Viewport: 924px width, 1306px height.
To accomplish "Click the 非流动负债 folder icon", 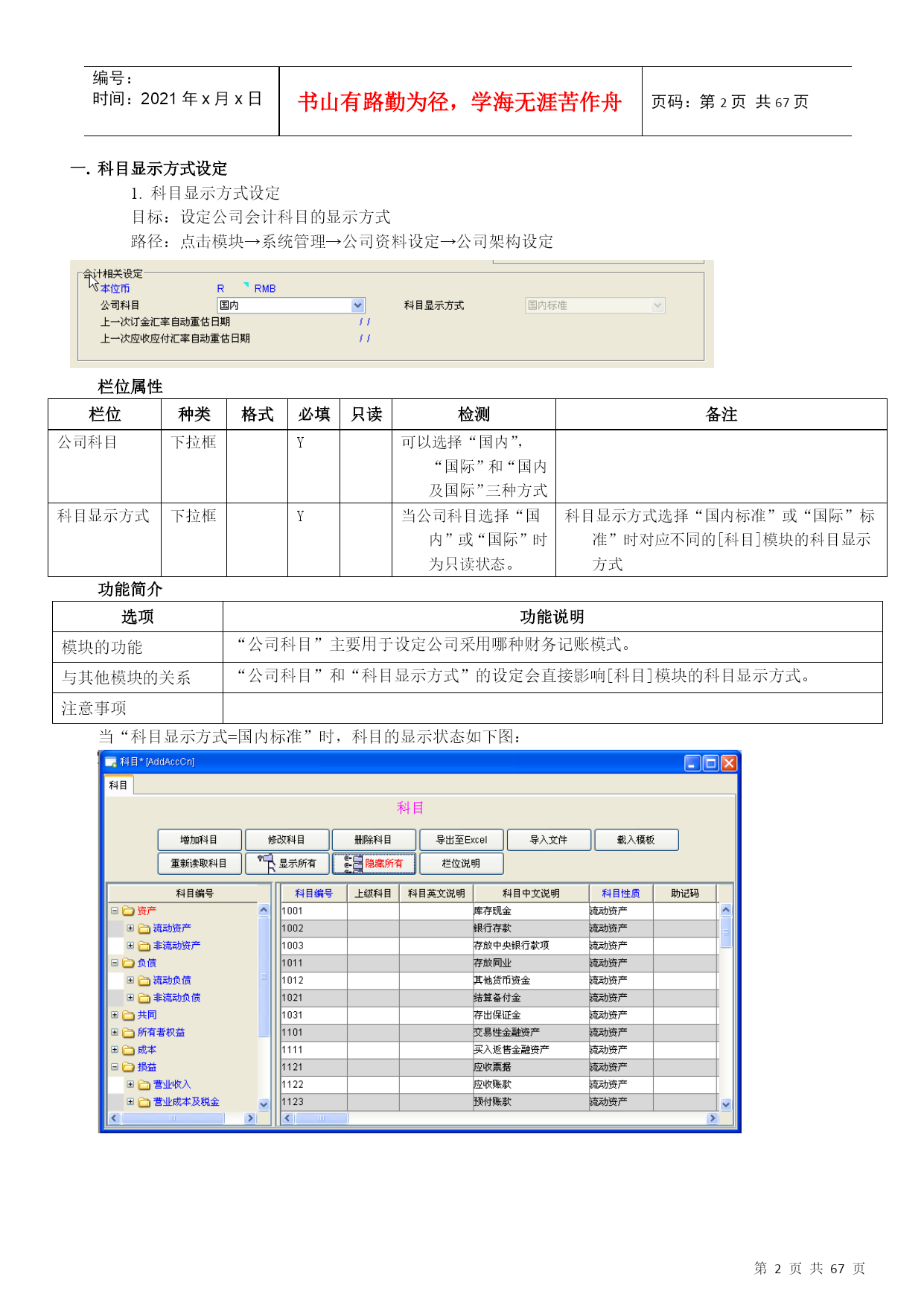I will click(144, 998).
